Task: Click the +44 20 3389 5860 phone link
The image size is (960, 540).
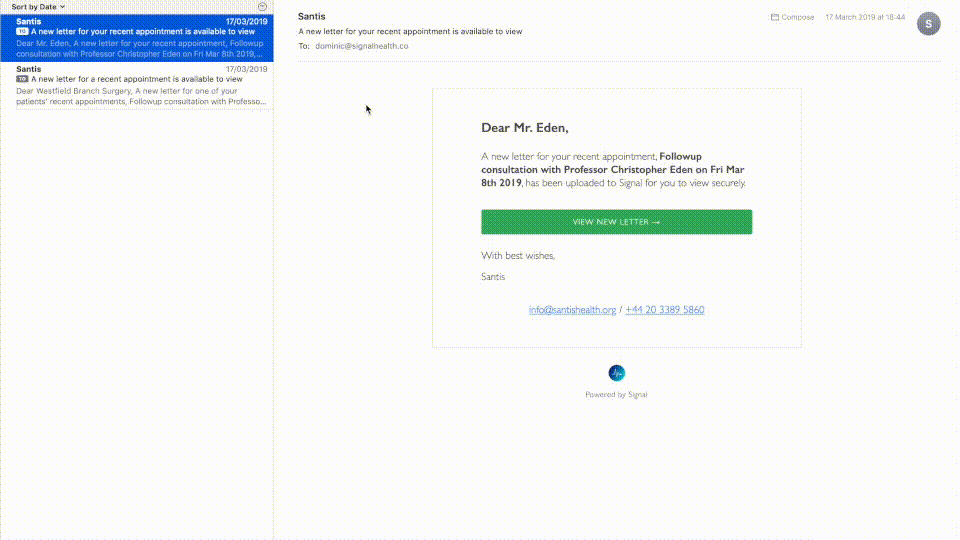Action: (x=665, y=310)
